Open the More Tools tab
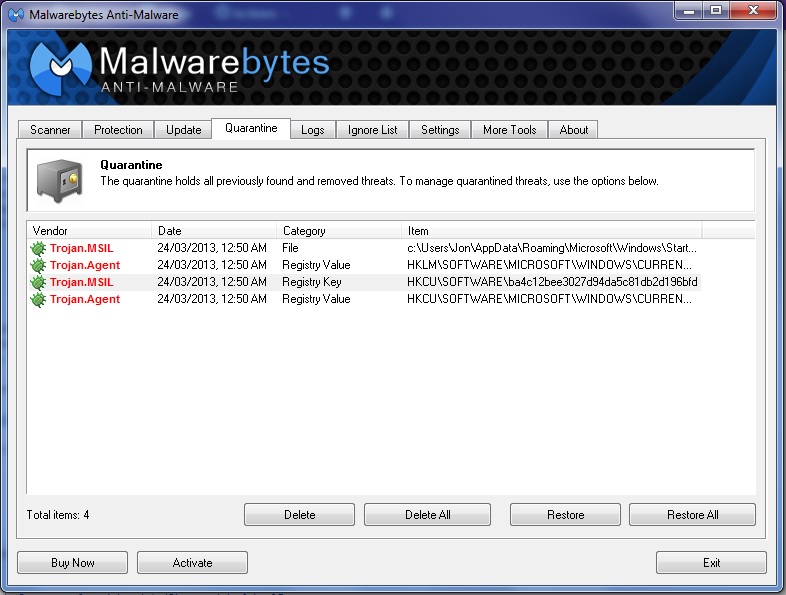Screen dimensions: 786x595 510,130
